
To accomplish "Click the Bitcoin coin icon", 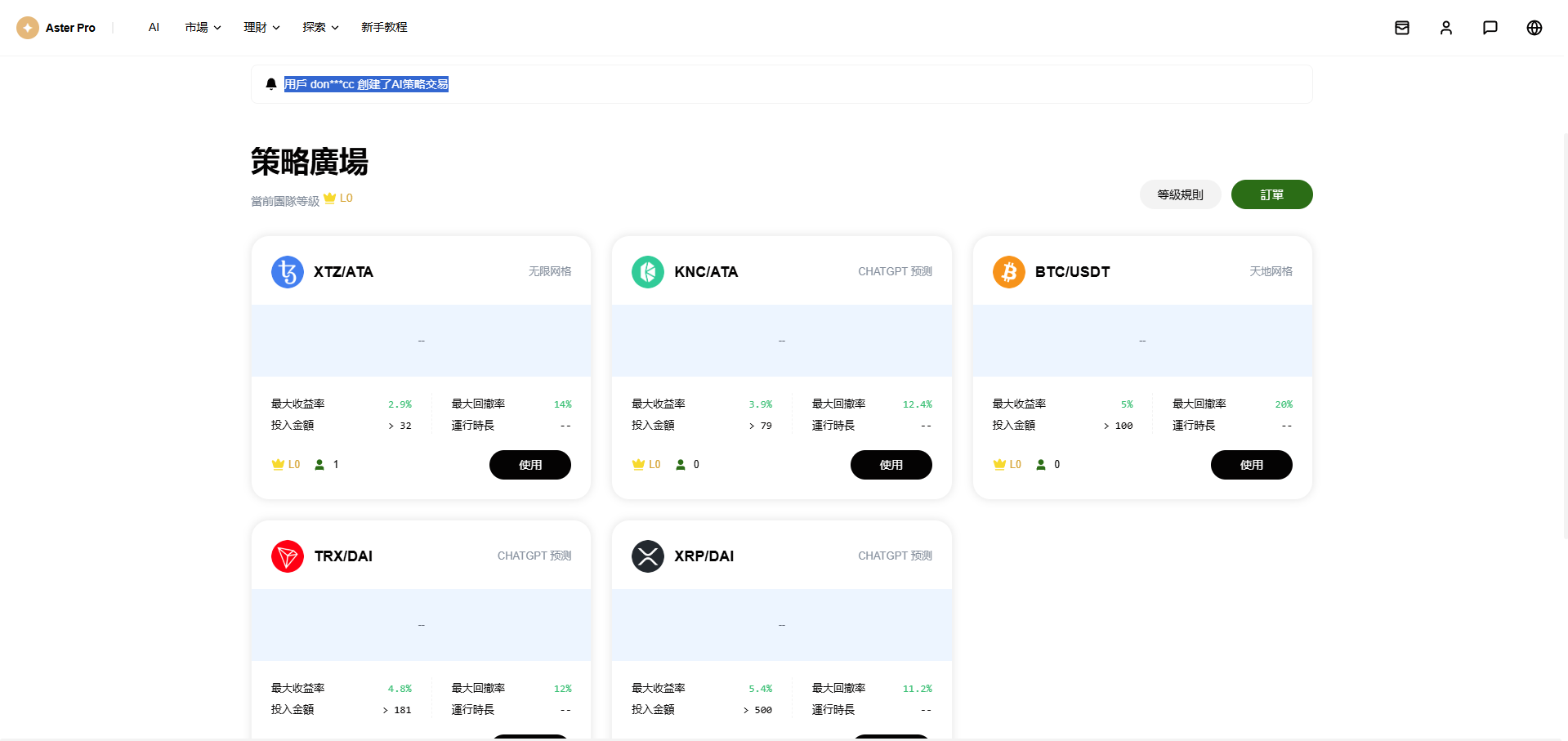I will point(1009,272).
